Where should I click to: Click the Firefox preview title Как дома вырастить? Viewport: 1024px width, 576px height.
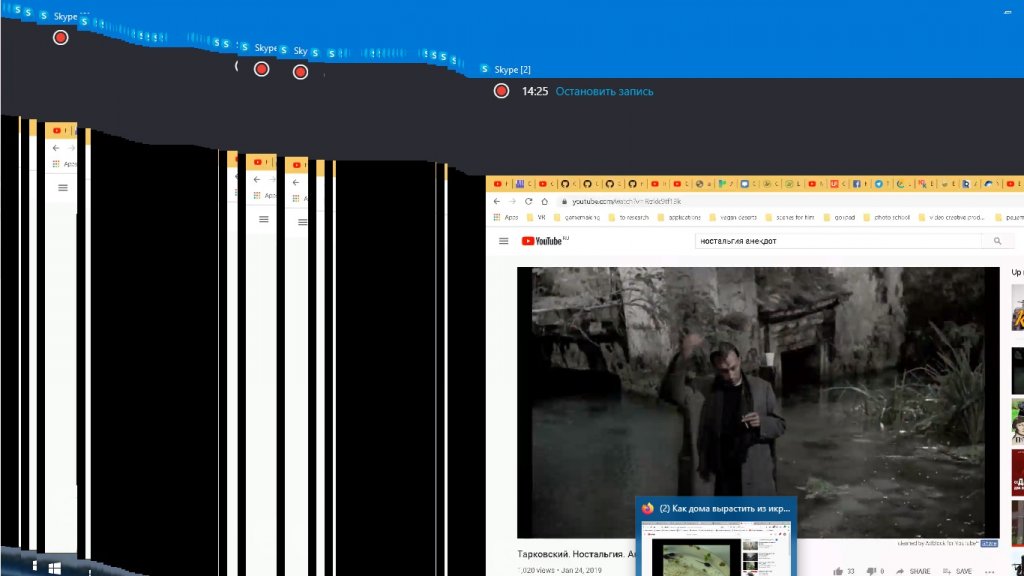pyautogui.click(x=724, y=508)
